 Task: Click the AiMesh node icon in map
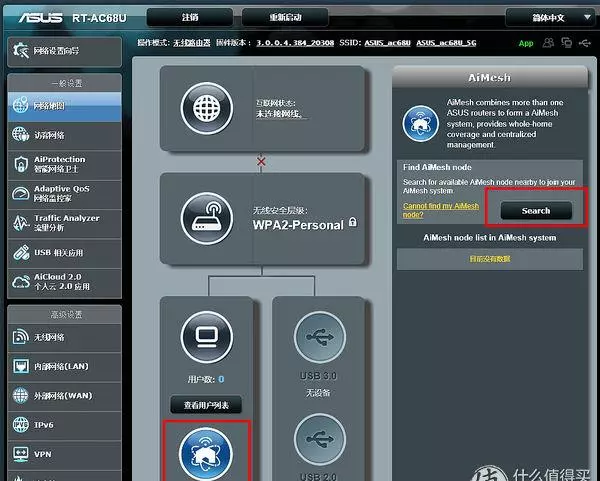[206, 454]
